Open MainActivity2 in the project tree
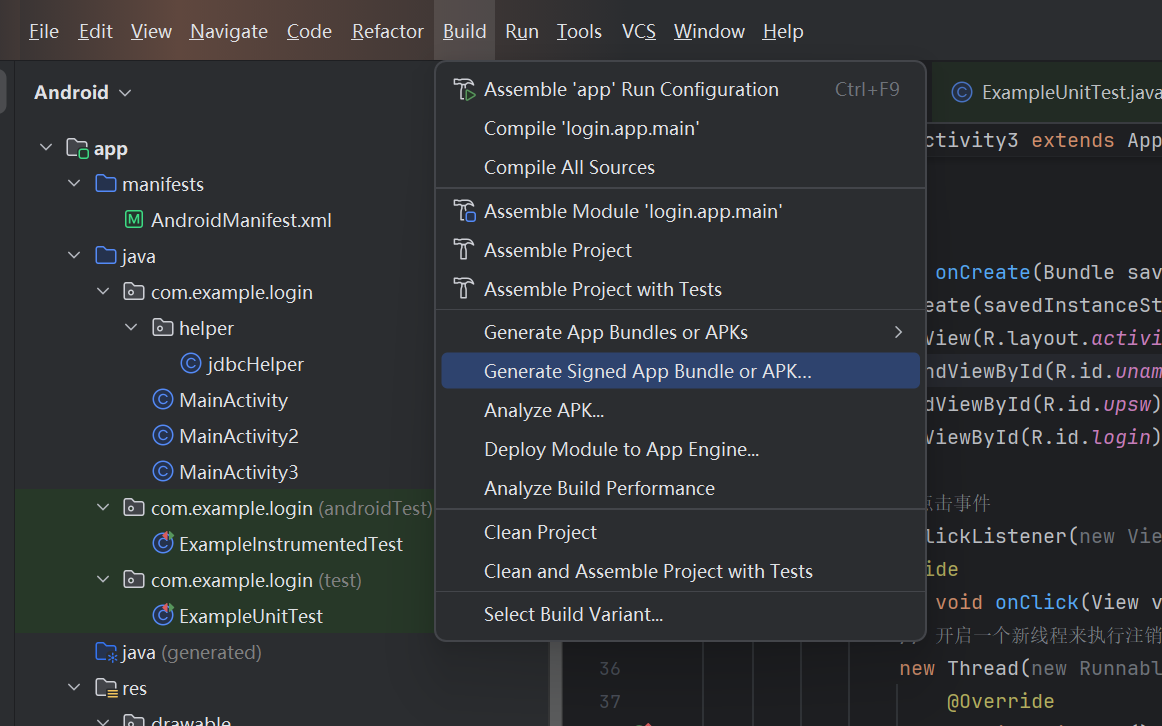The height and width of the screenshot is (726, 1162). [238, 436]
